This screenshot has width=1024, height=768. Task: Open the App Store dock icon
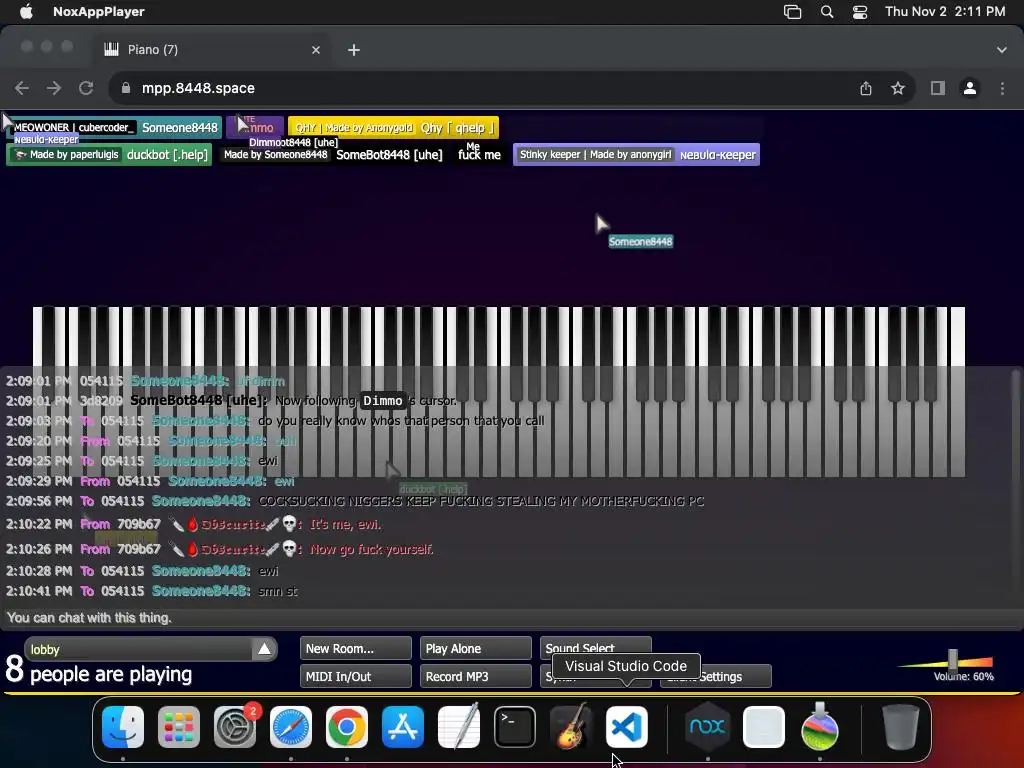coord(403,727)
